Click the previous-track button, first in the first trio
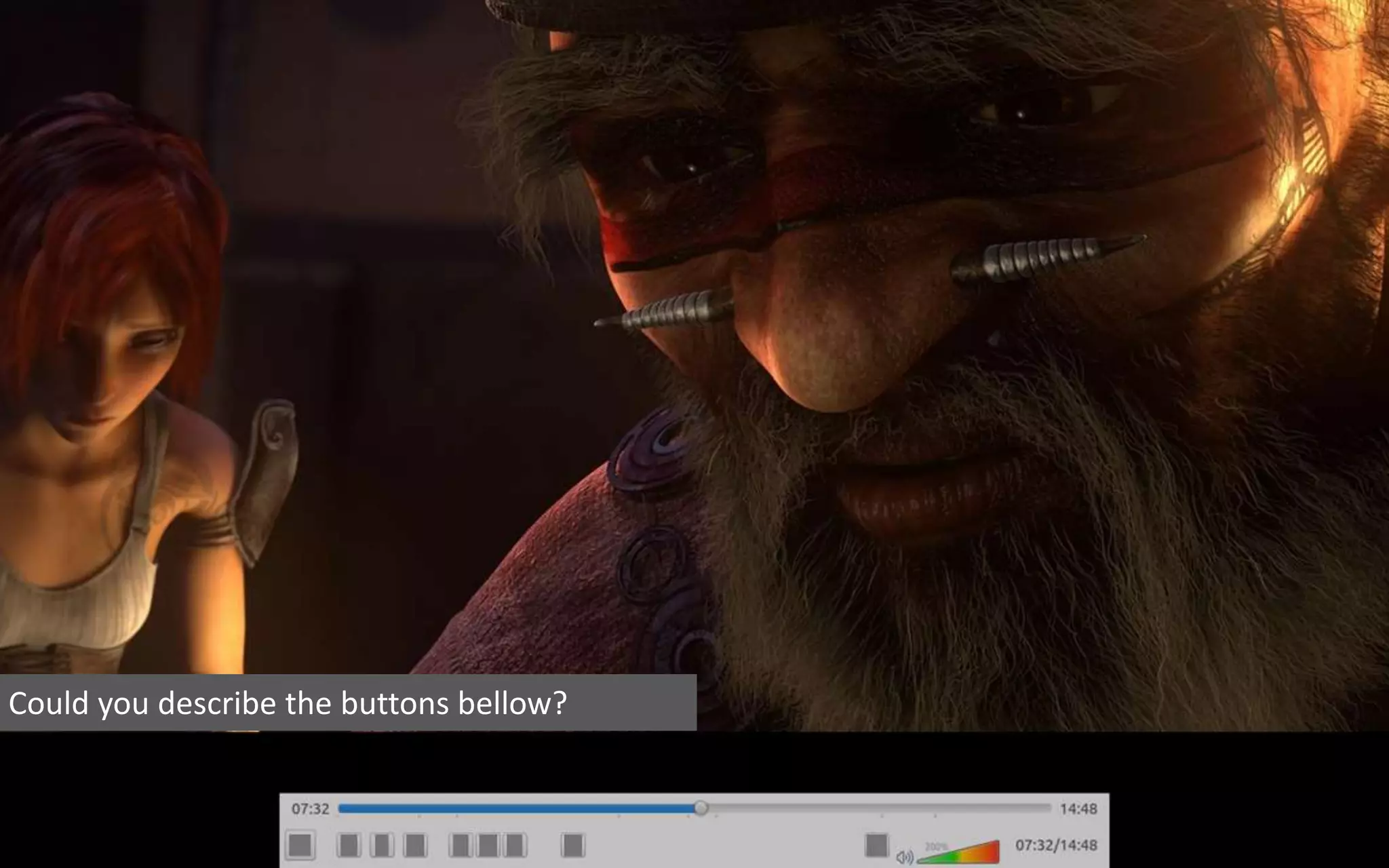This screenshot has height=868, width=1389. click(x=349, y=845)
